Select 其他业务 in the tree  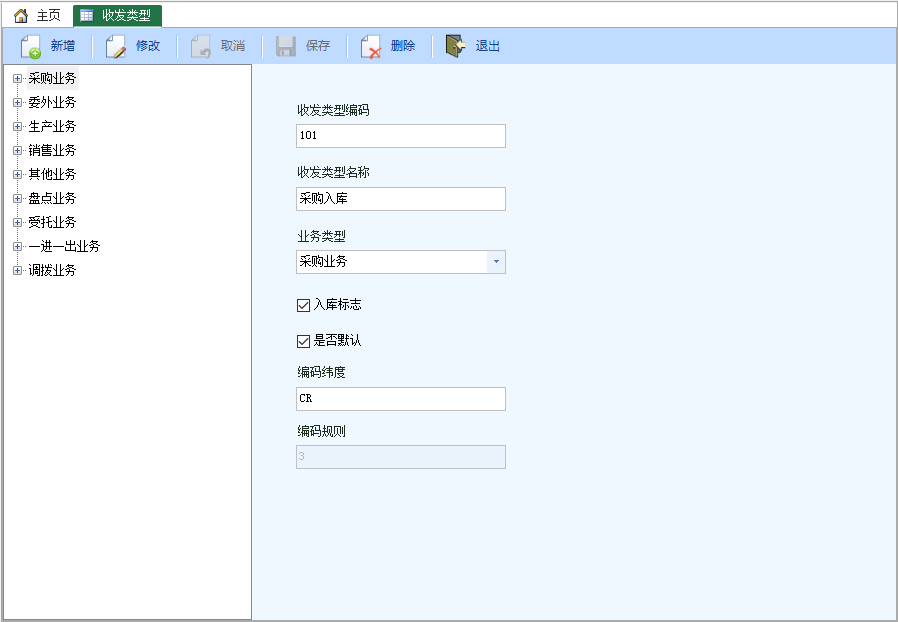point(52,175)
